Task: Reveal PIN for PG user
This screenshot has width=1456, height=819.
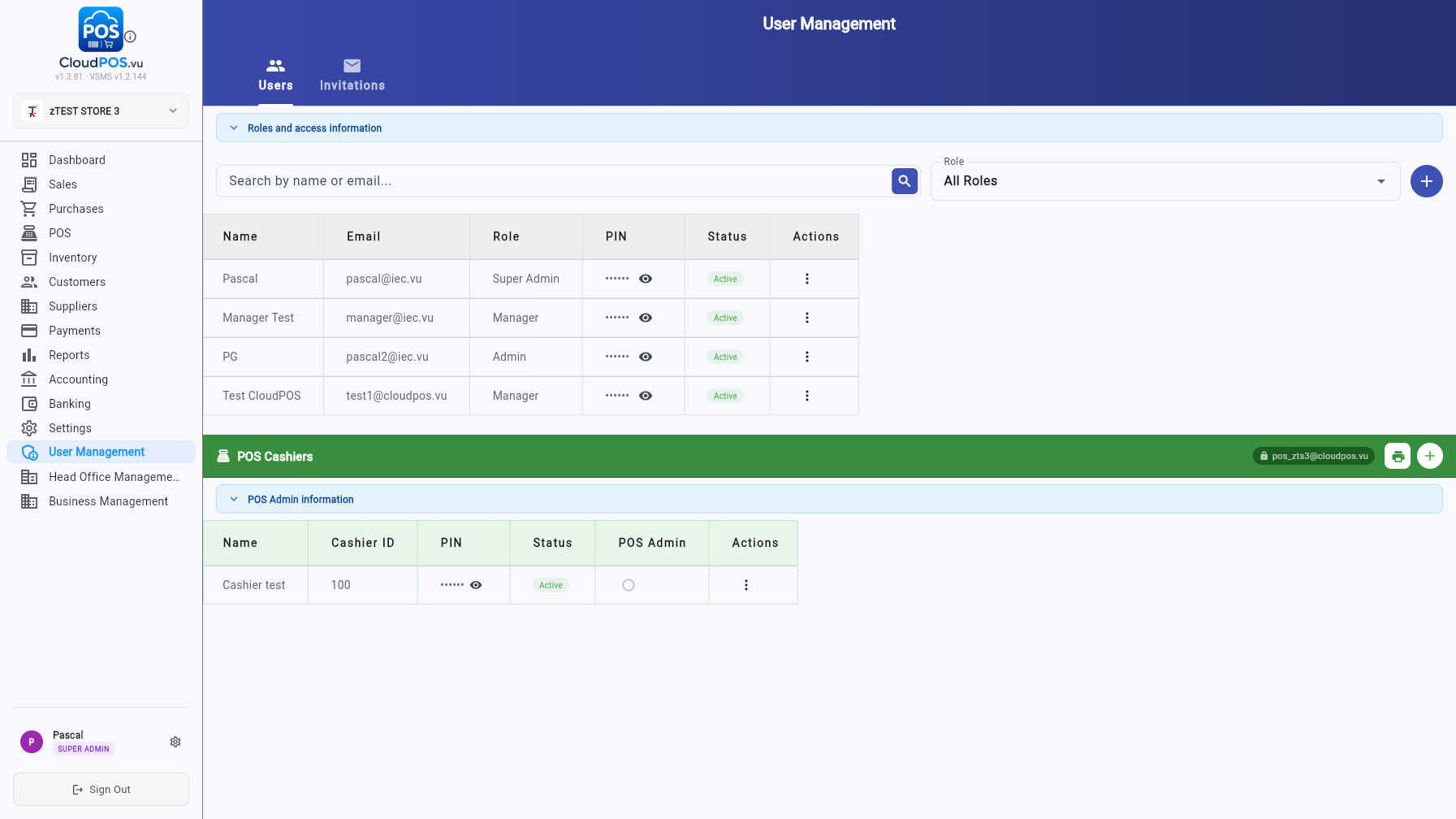Action: point(646,357)
